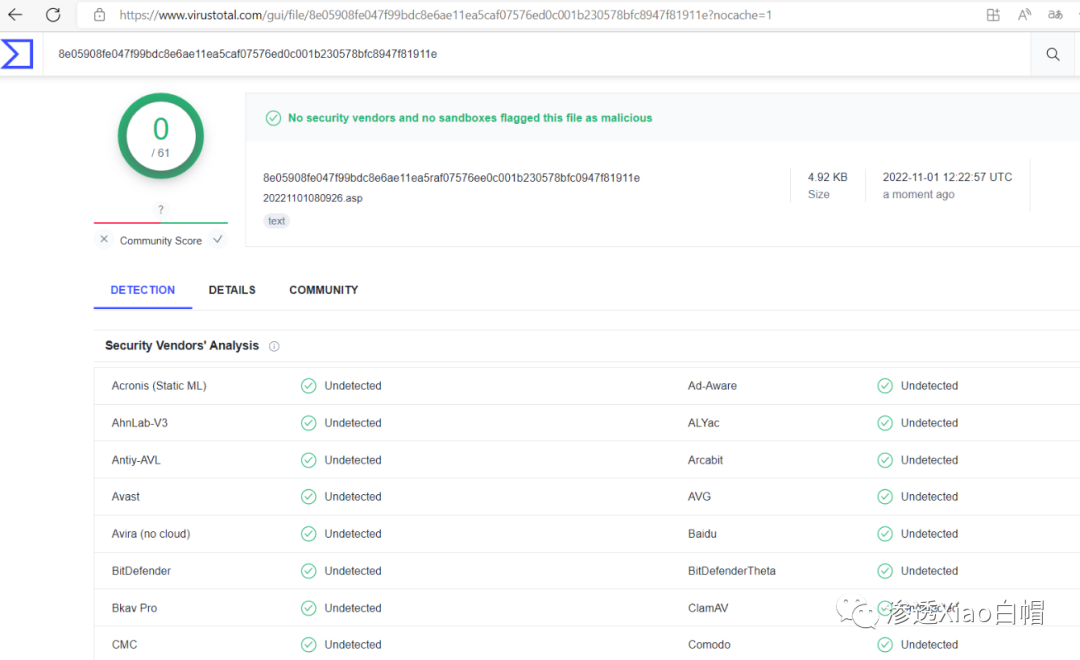Click the CMC vendor name
Screen dimensions: 1080x660
(x=125, y=645)
